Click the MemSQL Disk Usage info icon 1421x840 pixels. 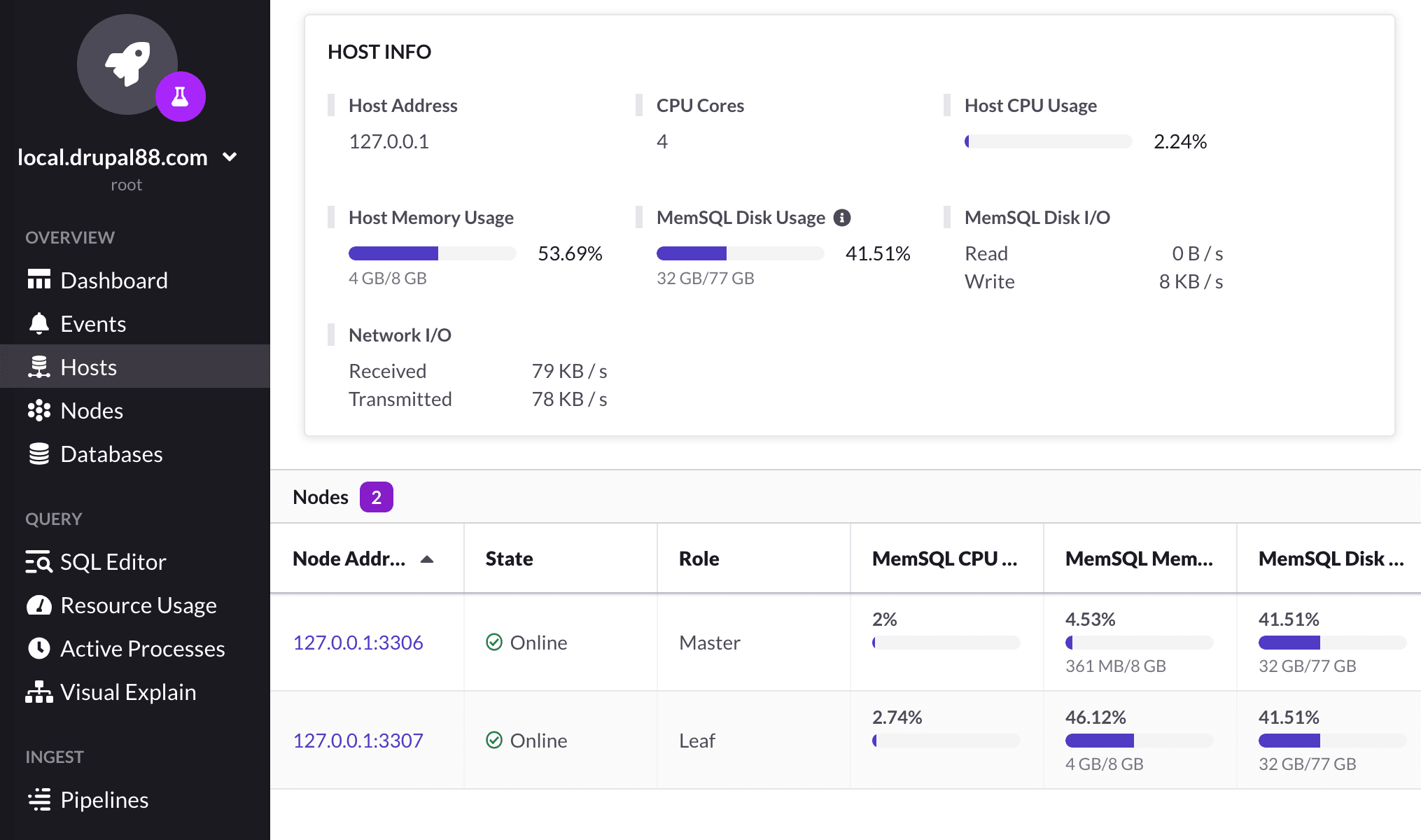coord(842,218)
